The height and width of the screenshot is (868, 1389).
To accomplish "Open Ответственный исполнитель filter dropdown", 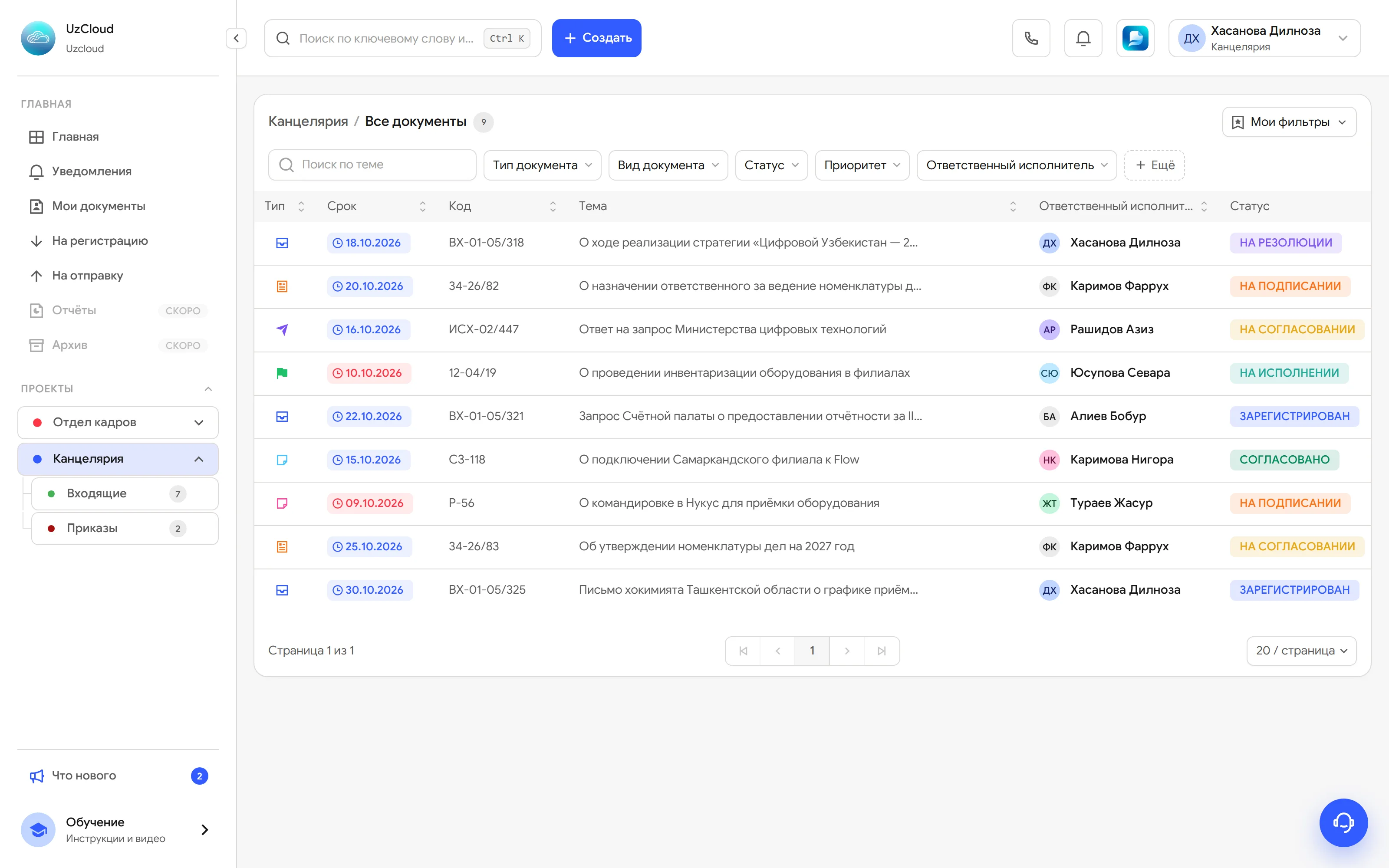I will pos(1017,165).
